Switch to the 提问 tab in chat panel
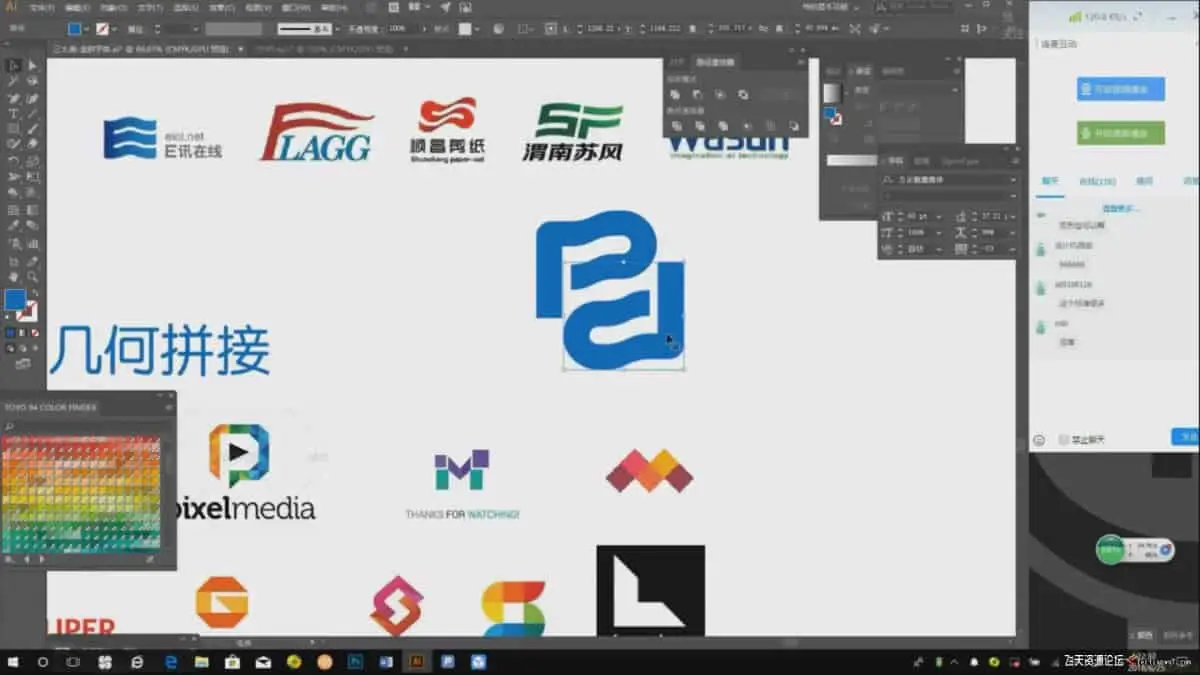 (x=1144, y=181)
